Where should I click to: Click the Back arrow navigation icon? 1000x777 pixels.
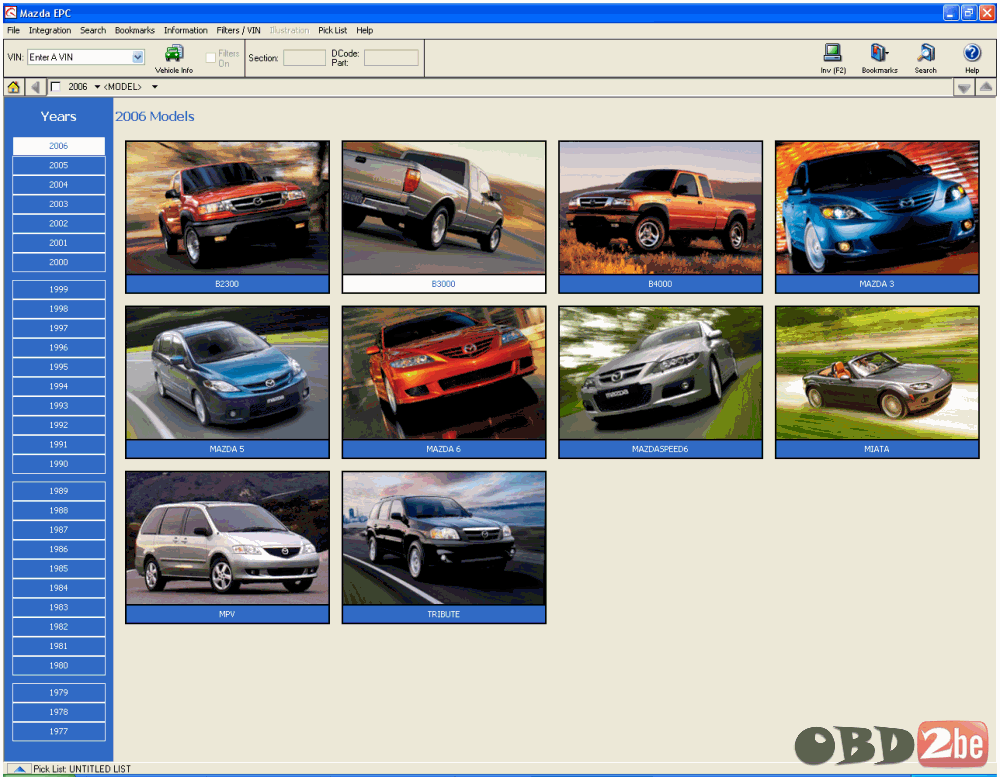[36, 87]
